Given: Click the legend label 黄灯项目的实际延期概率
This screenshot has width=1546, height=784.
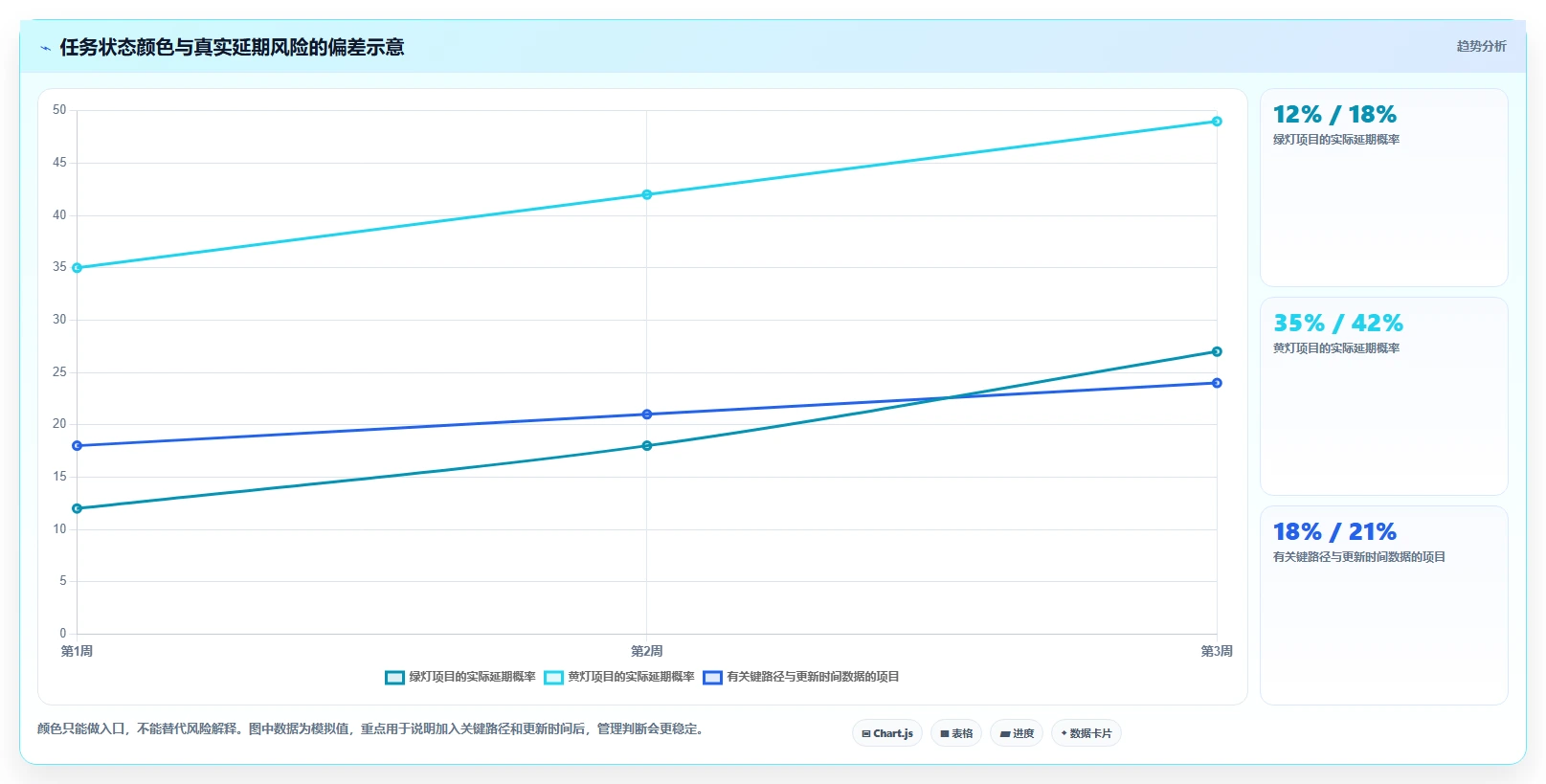Looking at the screenshot, I should pyautogui.click(x=632, y=677).
